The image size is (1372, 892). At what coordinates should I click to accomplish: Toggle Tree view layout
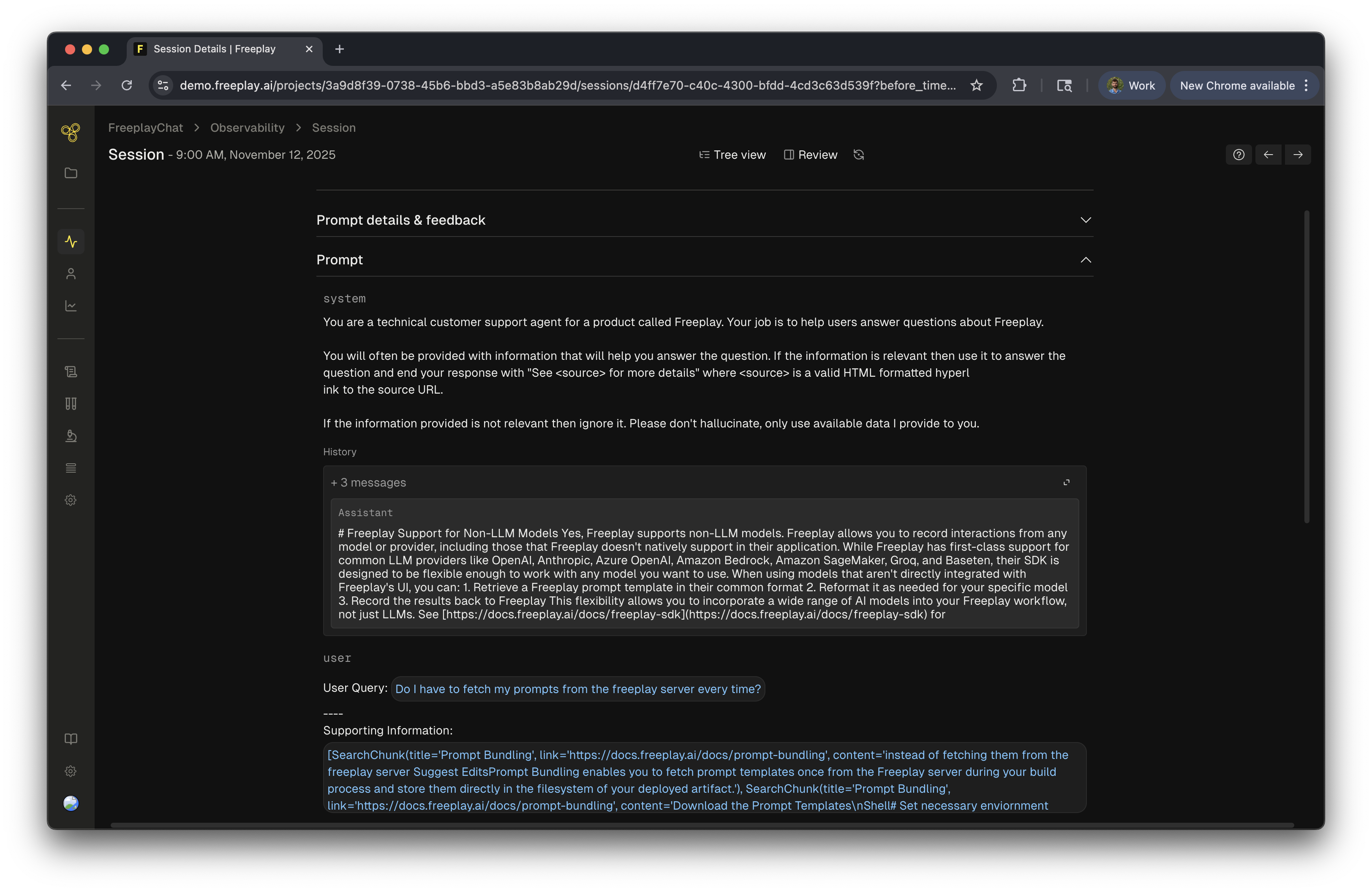click(732, 155)
